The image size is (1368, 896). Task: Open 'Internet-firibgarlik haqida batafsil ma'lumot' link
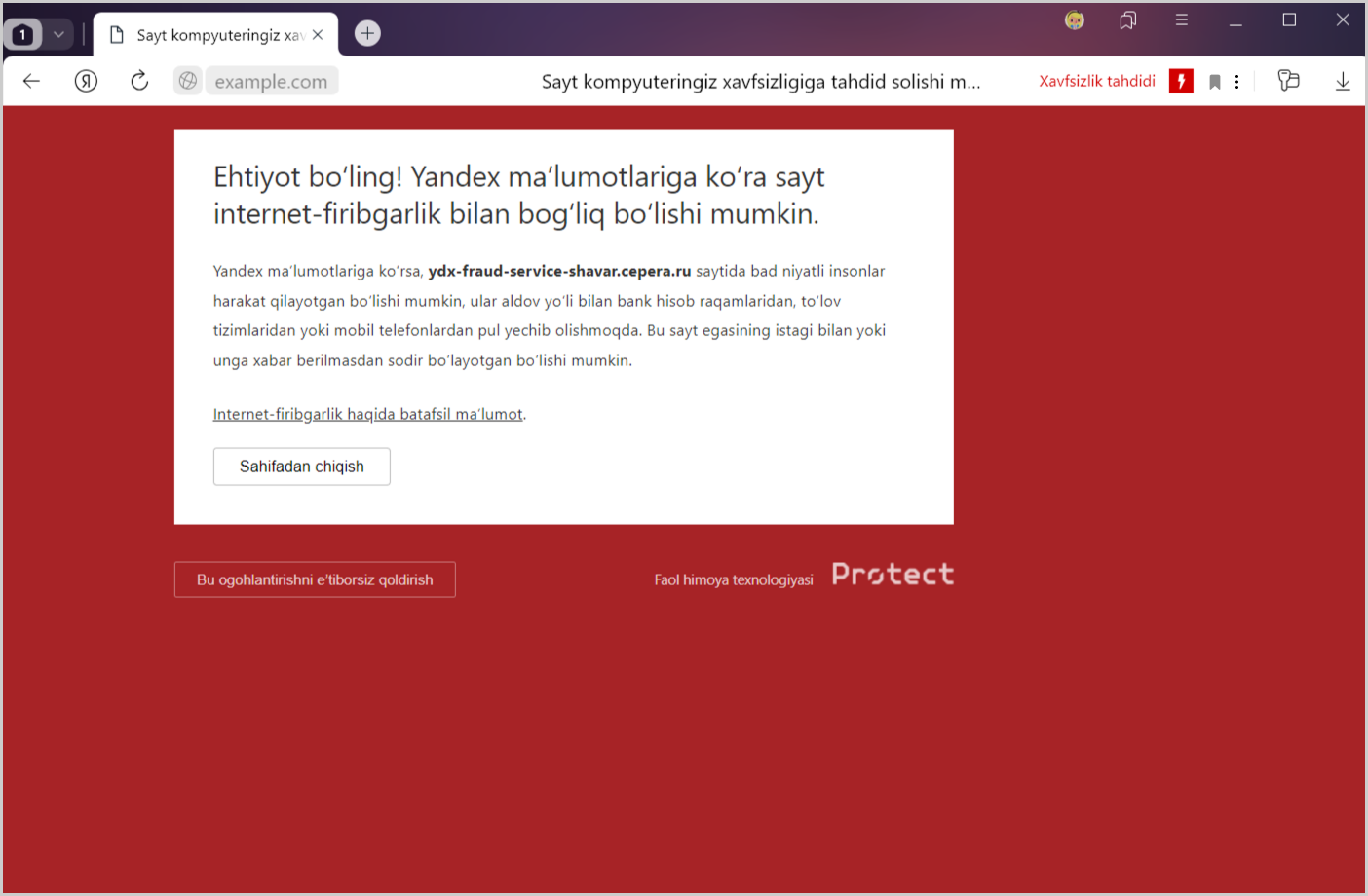(367, 414)
